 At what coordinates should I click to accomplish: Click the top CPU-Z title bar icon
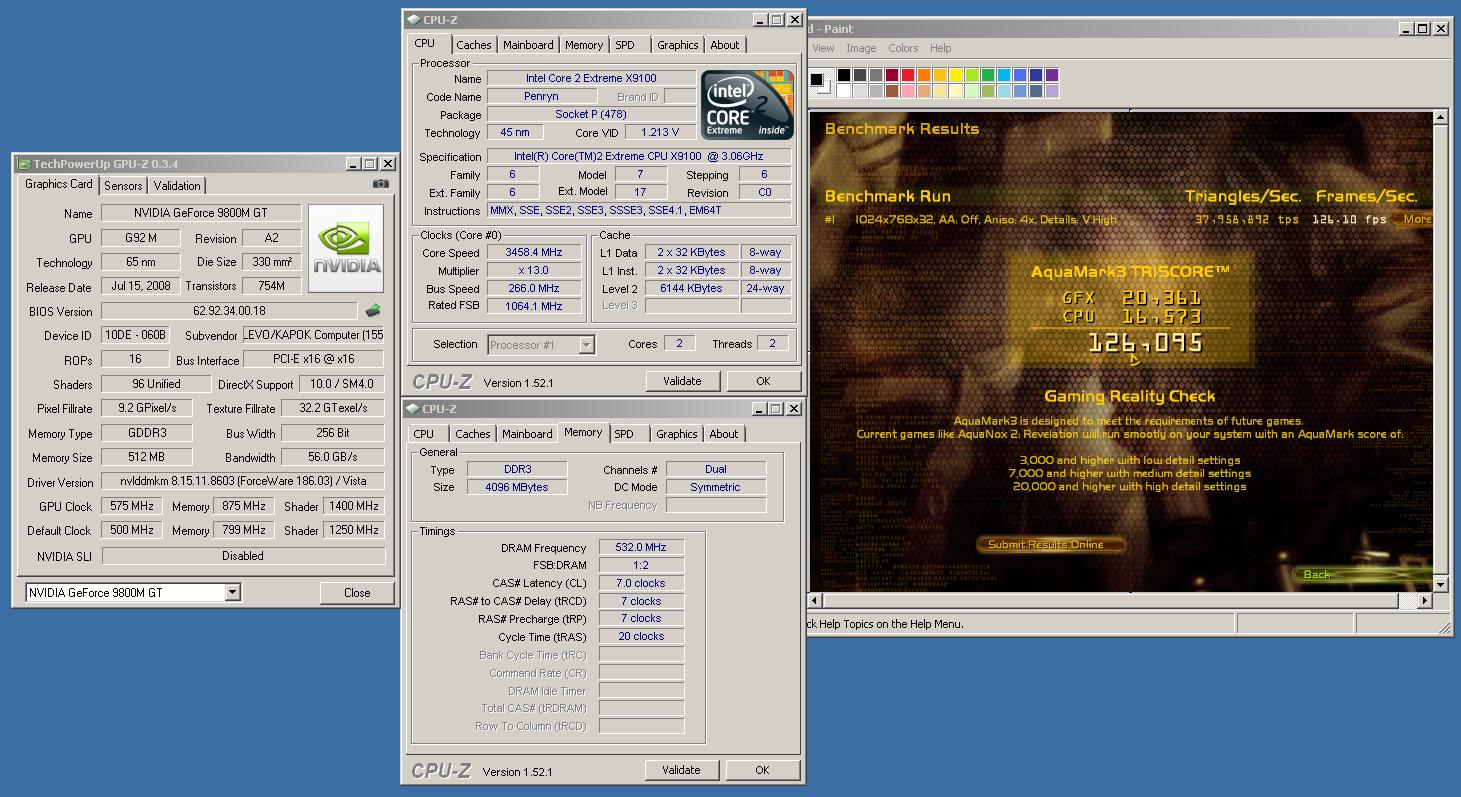(413, 20)
